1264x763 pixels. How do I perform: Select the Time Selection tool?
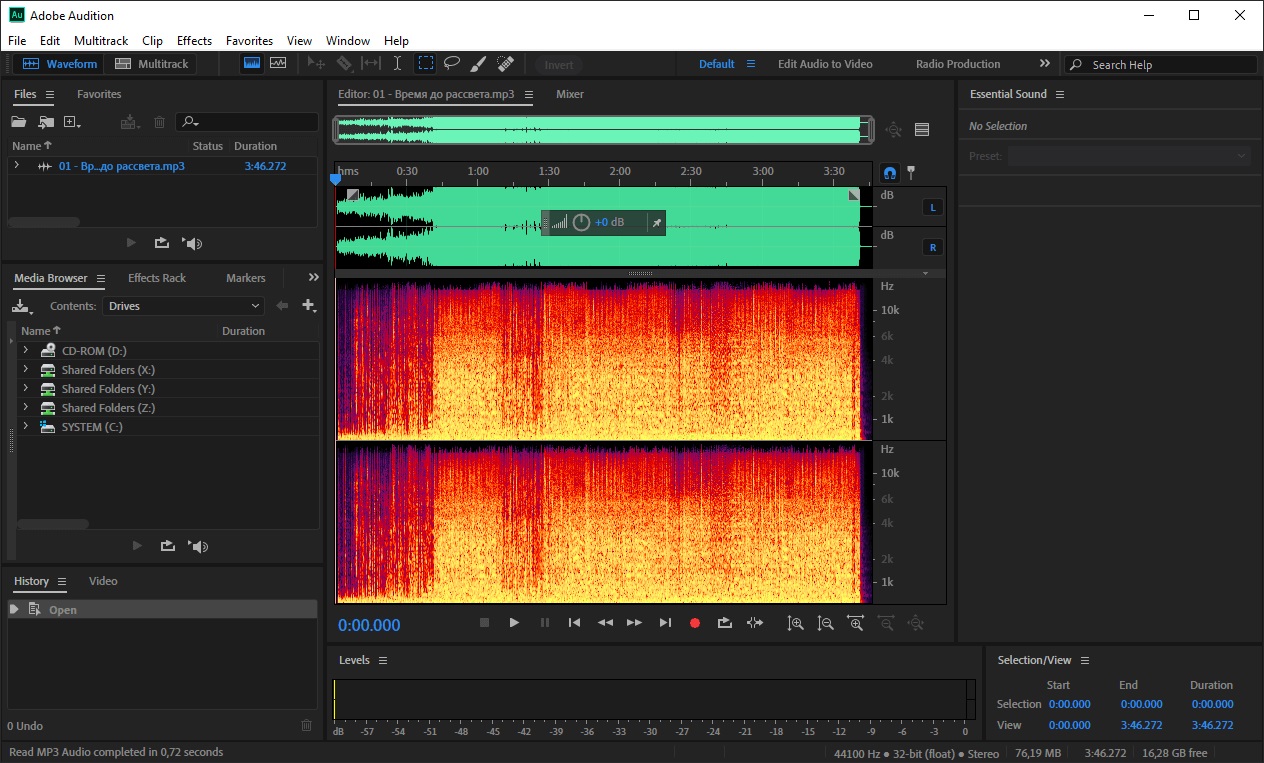pyautogui.click(x=397, y=64)
